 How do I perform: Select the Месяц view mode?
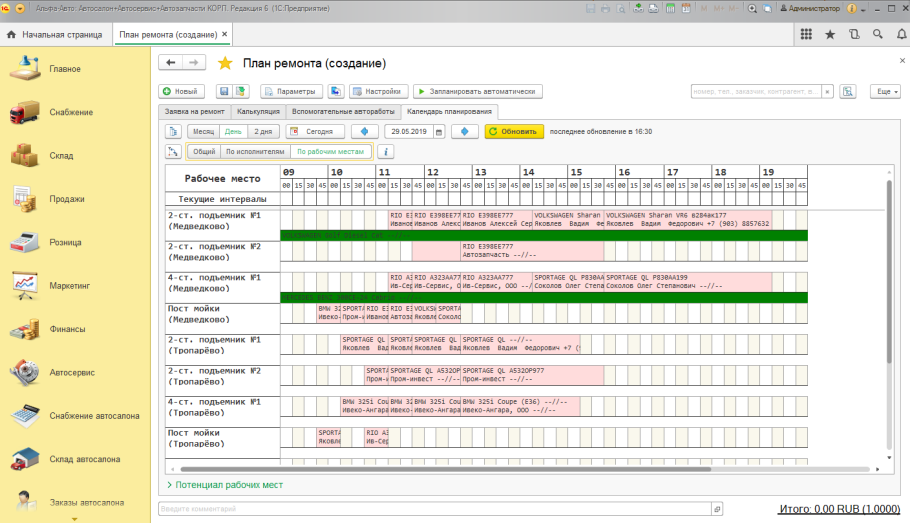click(x=203, y=131)
